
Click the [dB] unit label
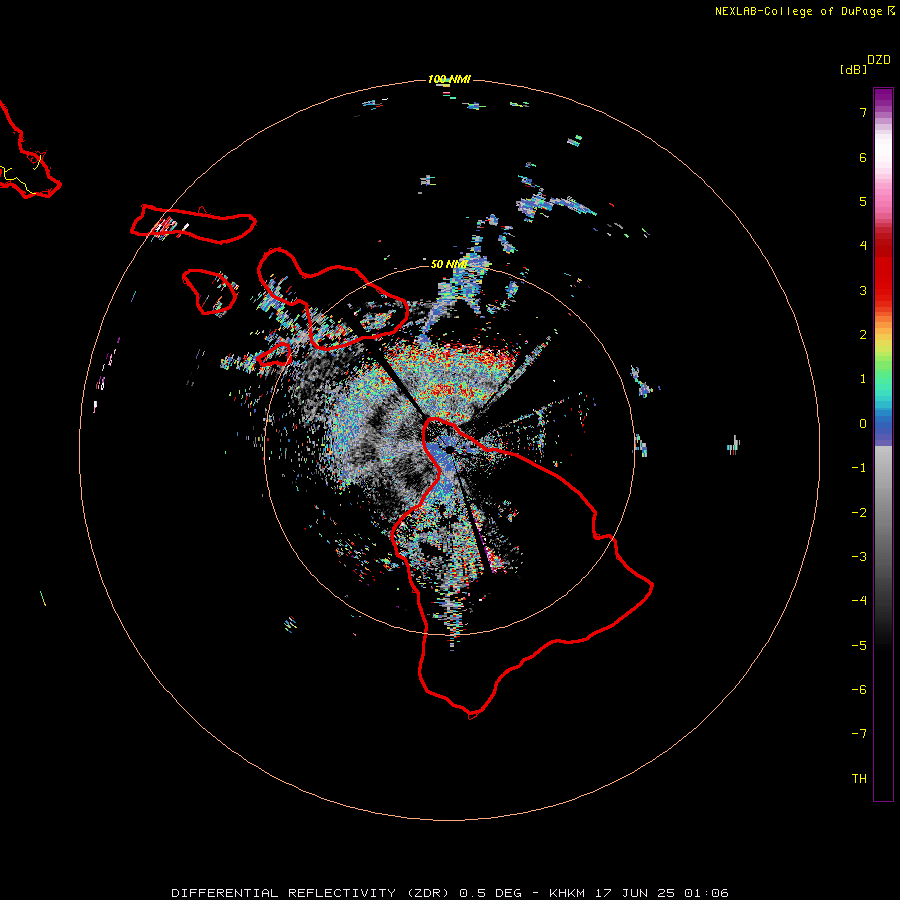[x=854, y=69]
